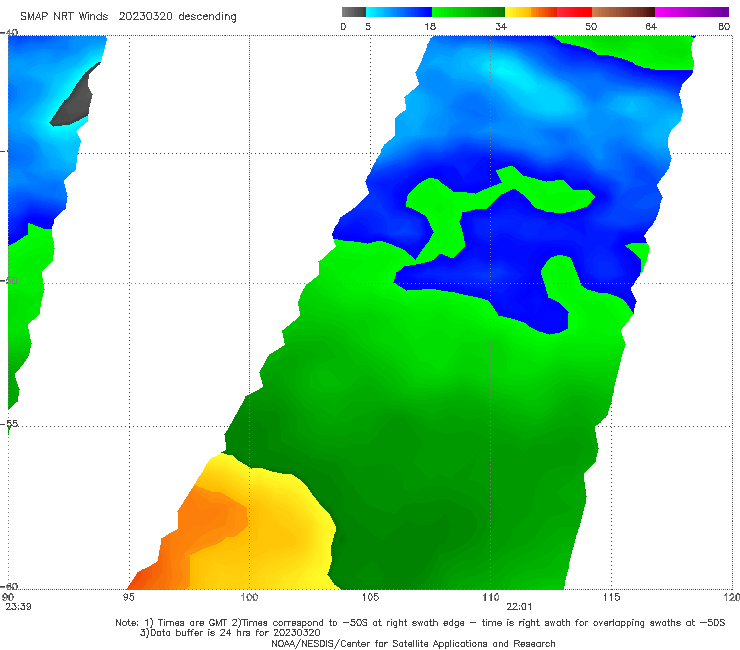Image resolution: width=740 pixels, height=650 pixels.
Task: Click the color bar label '64'
Action: coord(651,26)
